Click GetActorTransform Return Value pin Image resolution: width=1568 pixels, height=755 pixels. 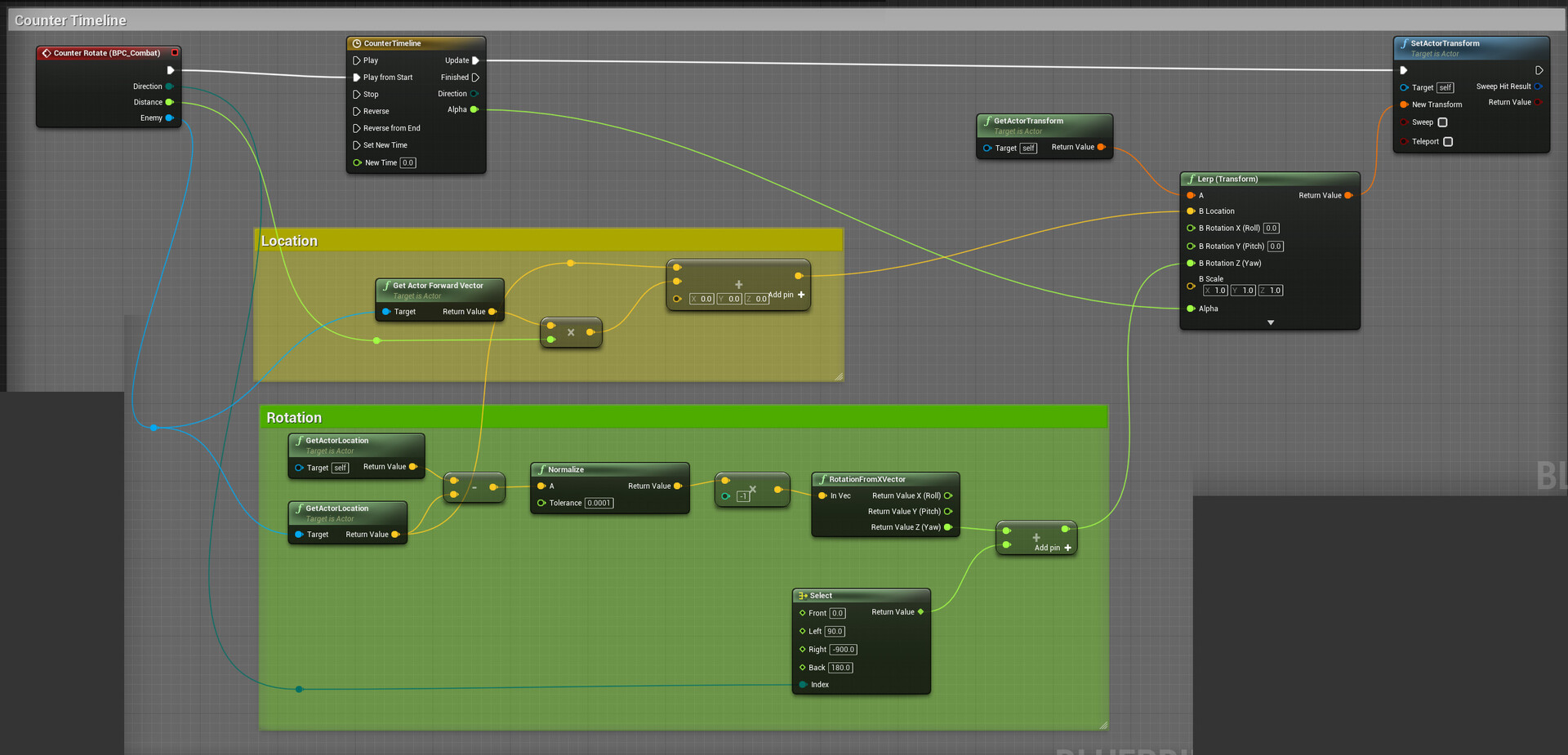pos(1101,147)
